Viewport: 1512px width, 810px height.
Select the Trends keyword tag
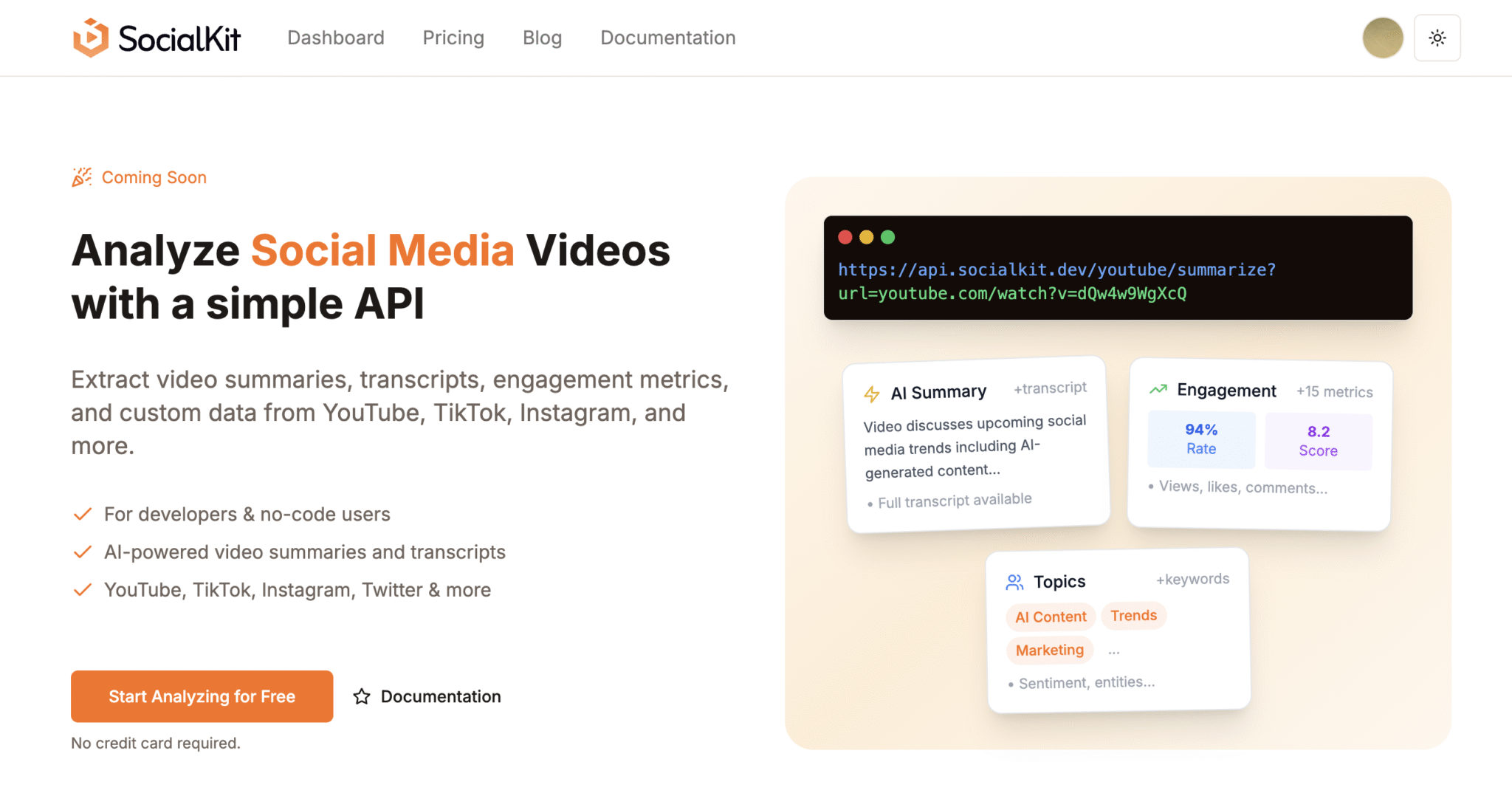tap(1133, 615)
